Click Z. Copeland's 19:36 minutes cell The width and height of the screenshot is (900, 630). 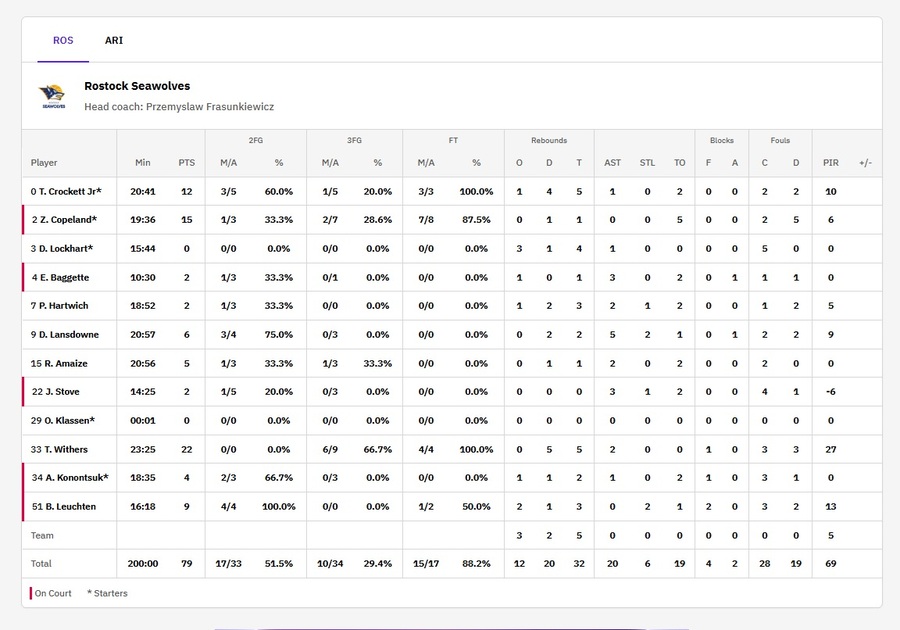pos(143,220)
